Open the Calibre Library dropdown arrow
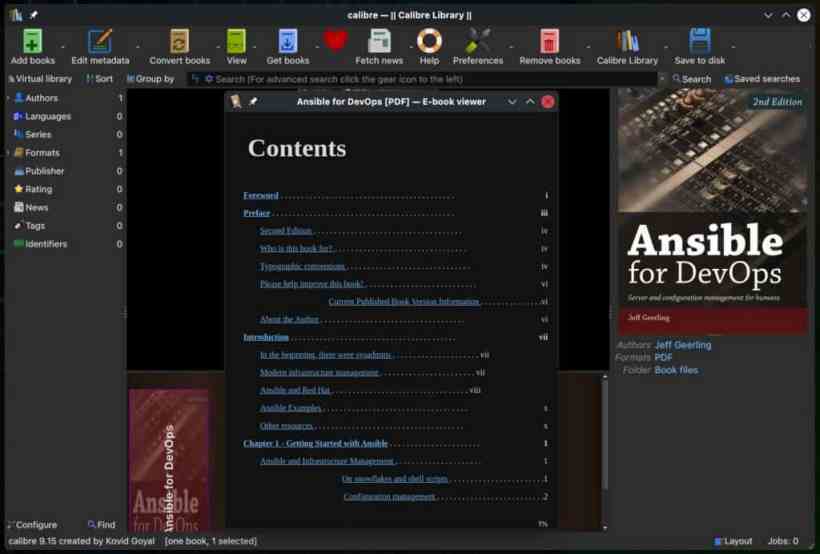The image size is (820, 554). (x=666, y=47)
